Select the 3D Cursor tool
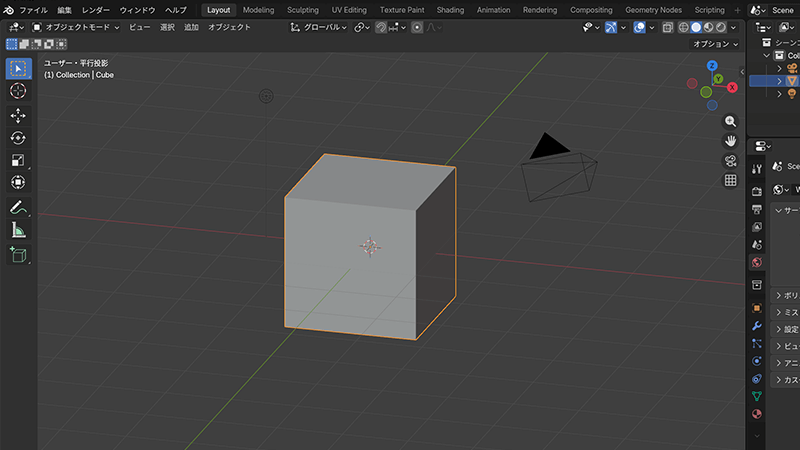 [x=18, y=91]
